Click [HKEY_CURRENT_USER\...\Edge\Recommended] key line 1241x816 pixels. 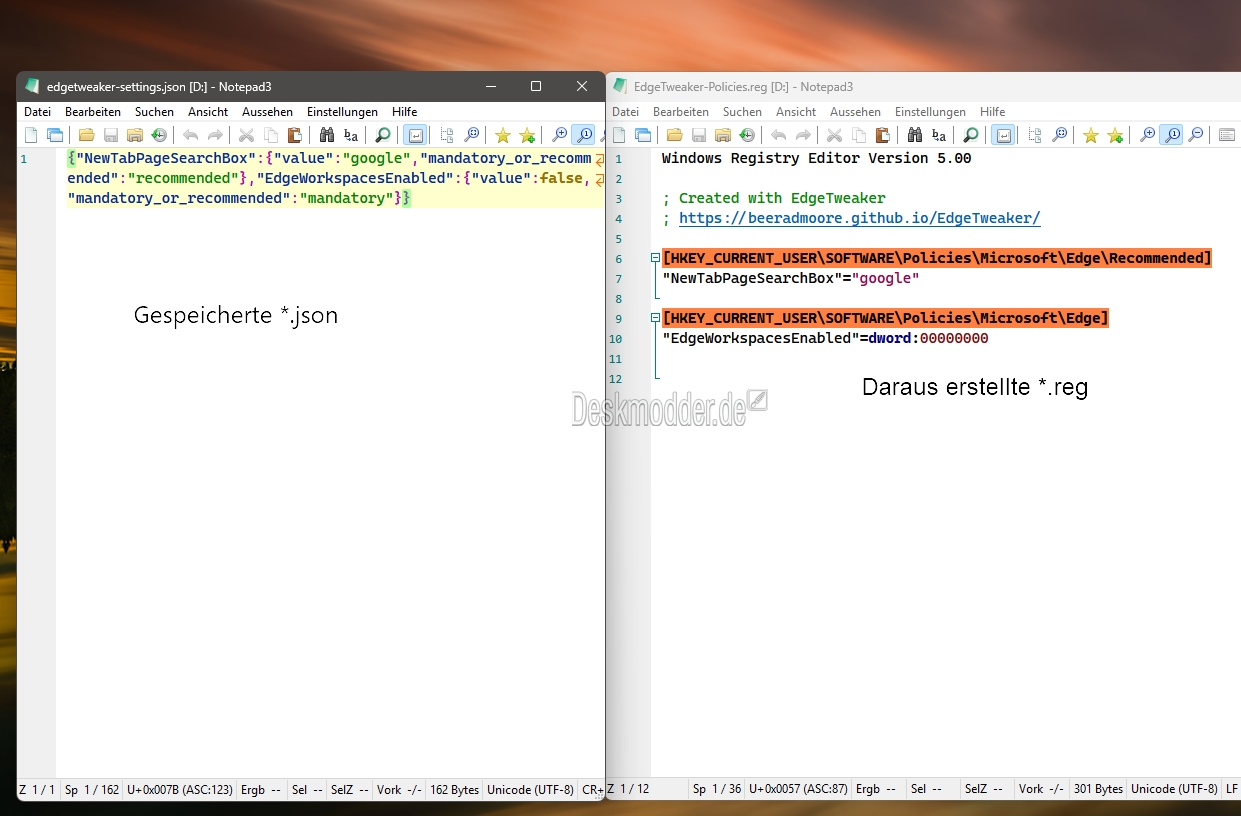937,258
